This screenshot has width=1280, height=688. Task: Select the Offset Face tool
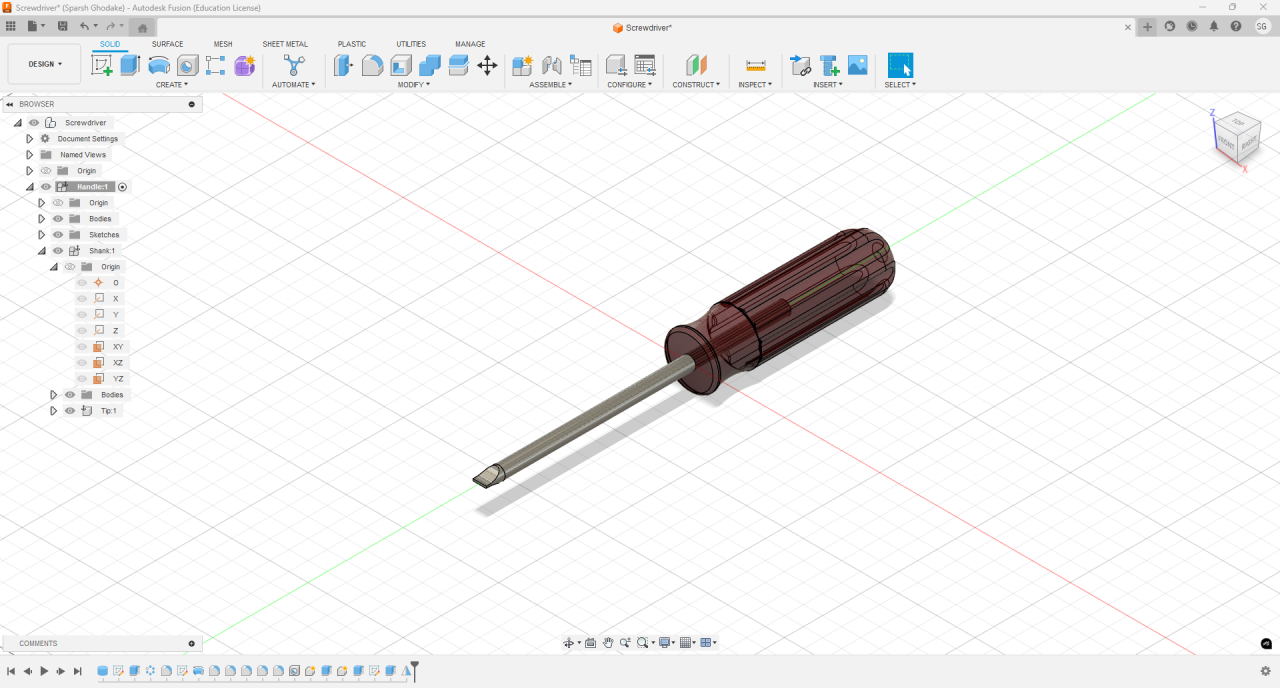click(x=459, y=65)
